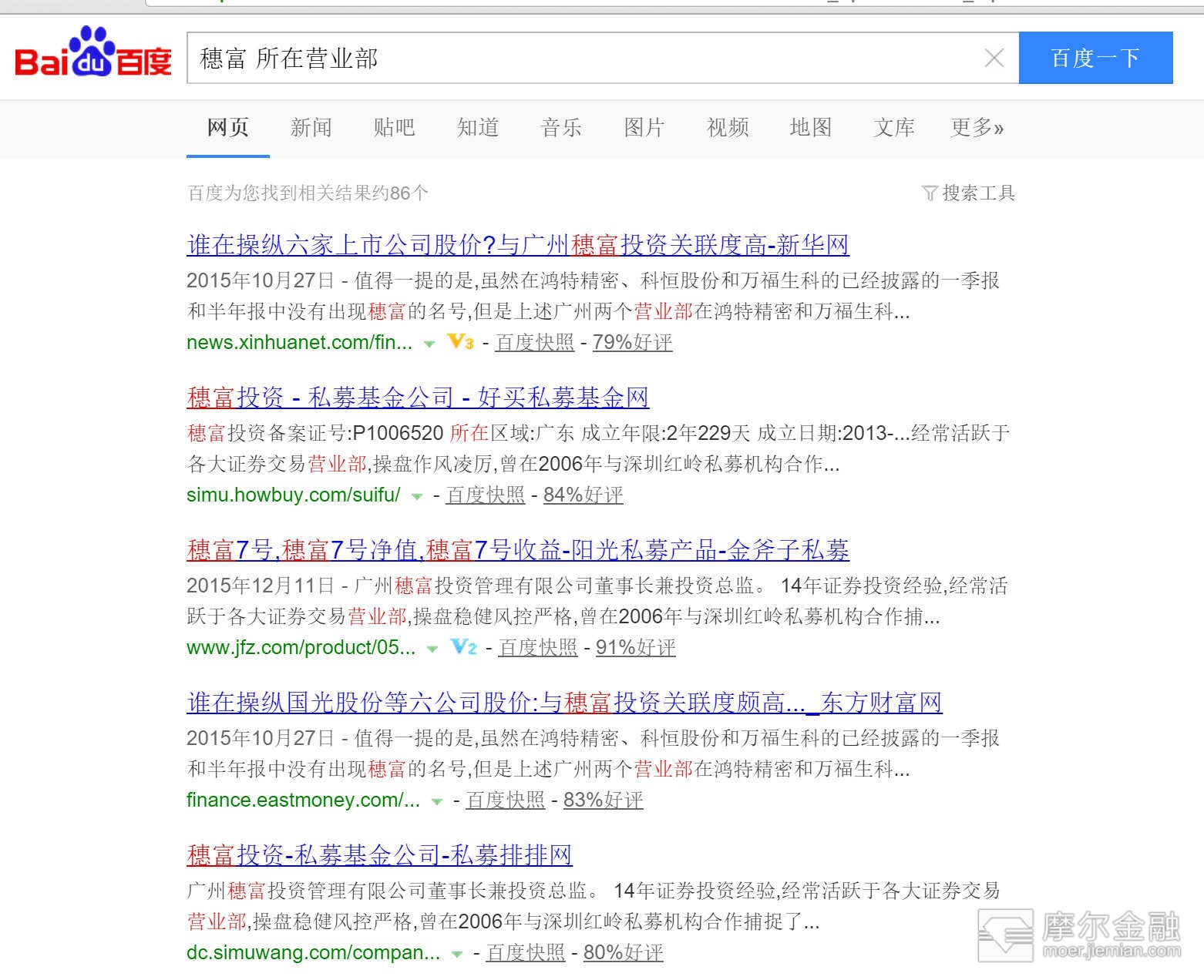The height and width of the screenshot is (980, 1204).
Task: Expand dropdown arrow next to news.xinhuanet.com
Action: coord(429,344)
